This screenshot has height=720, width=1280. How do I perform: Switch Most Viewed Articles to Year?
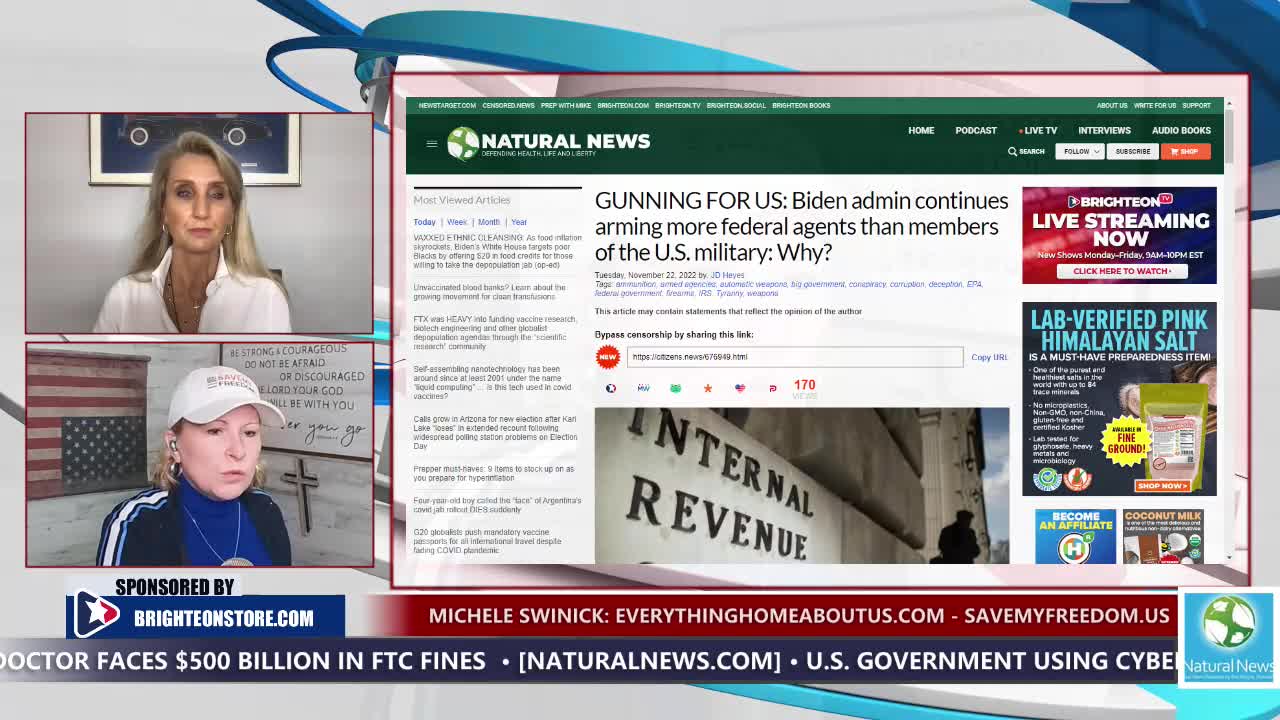pos(519,222)
